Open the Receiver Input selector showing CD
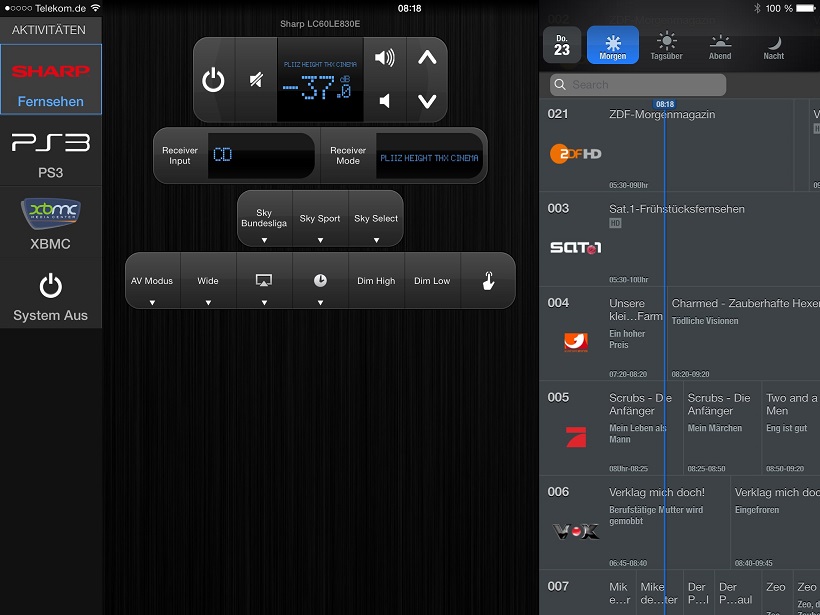Screen dimensions: 820x615 pos(237,155)
